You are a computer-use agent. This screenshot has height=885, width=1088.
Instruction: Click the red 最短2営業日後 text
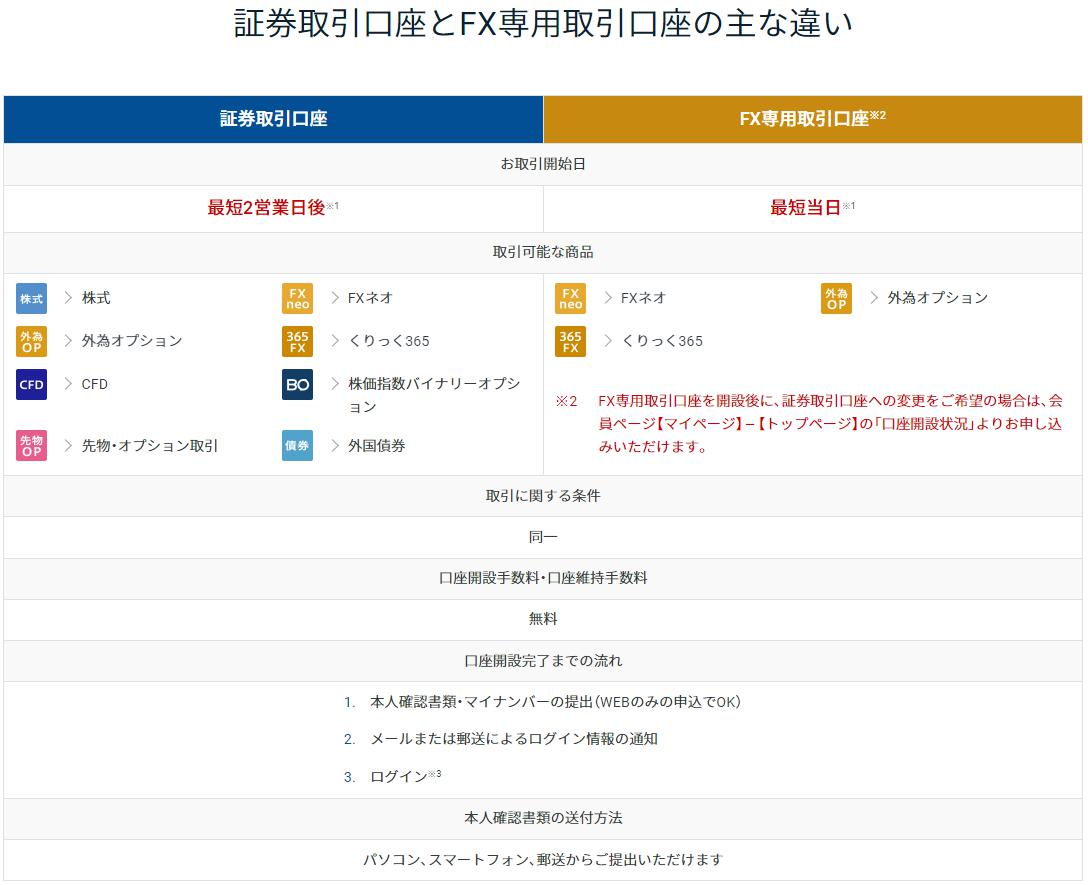pyautogui.click(x=266, y=208)
